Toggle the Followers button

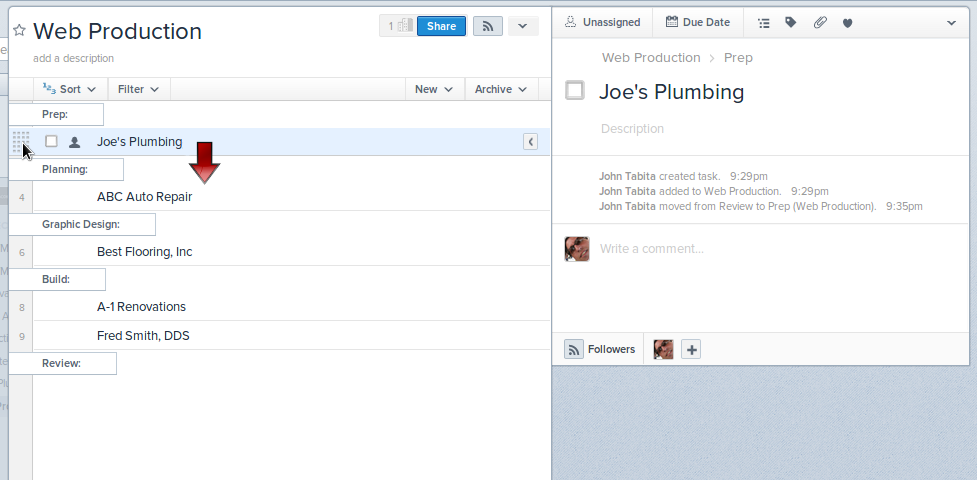[601, 349]
